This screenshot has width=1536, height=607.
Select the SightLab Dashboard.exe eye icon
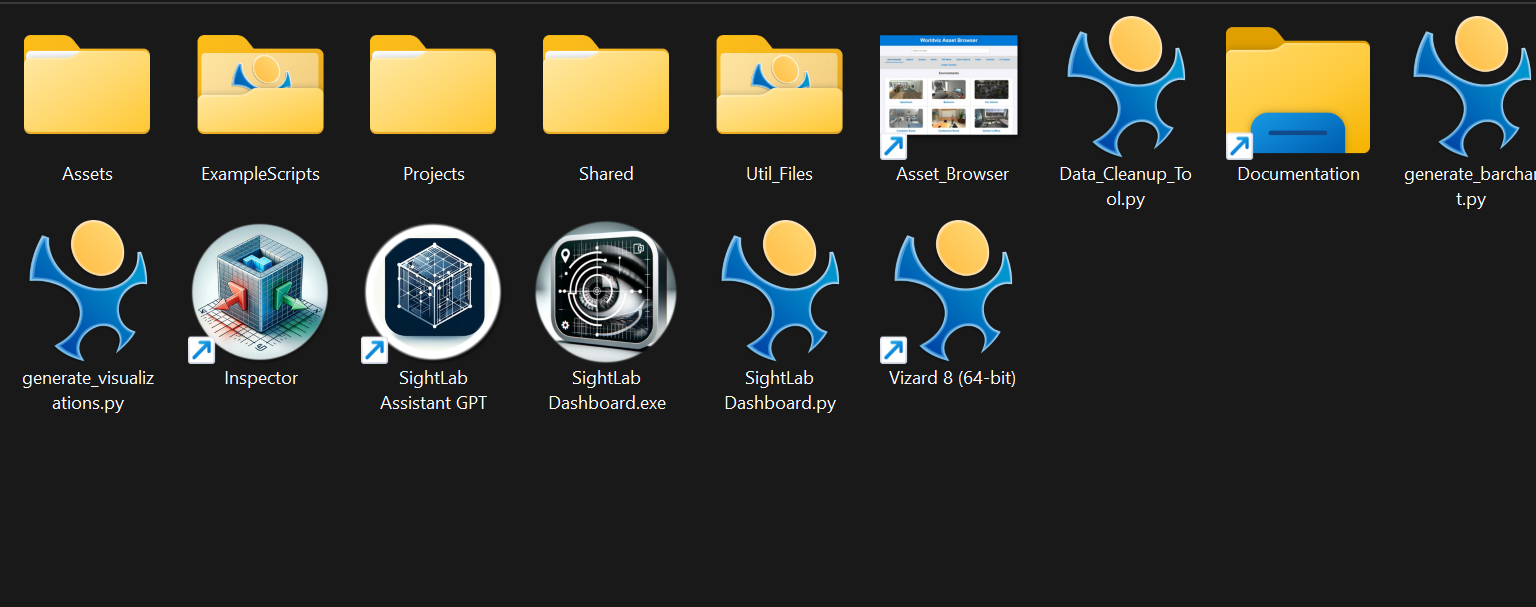(x=606, y=292)
